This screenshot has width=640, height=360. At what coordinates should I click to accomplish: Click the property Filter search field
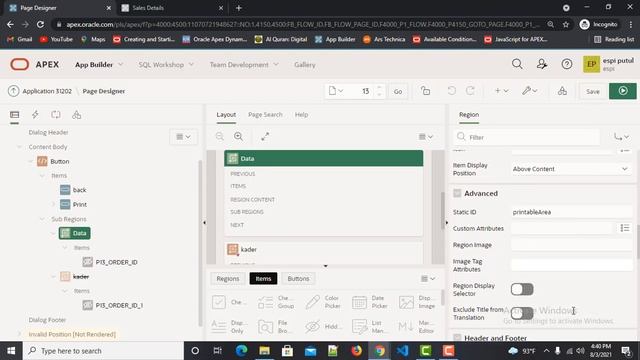(x=527, y=137)
